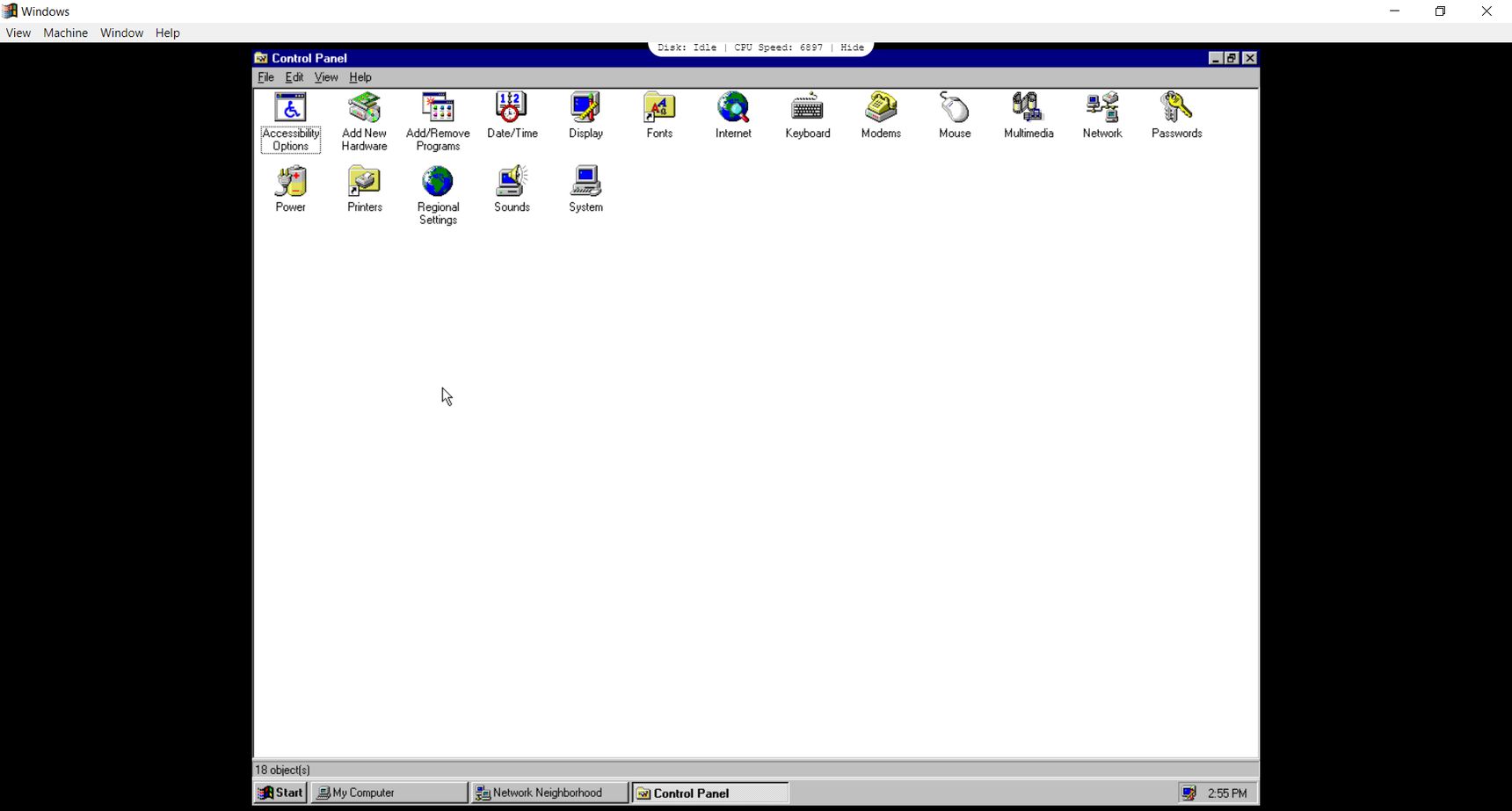Open the Control Panel File menu
The width and height of the screenshot is (1512, 811).
coord(265,77)
